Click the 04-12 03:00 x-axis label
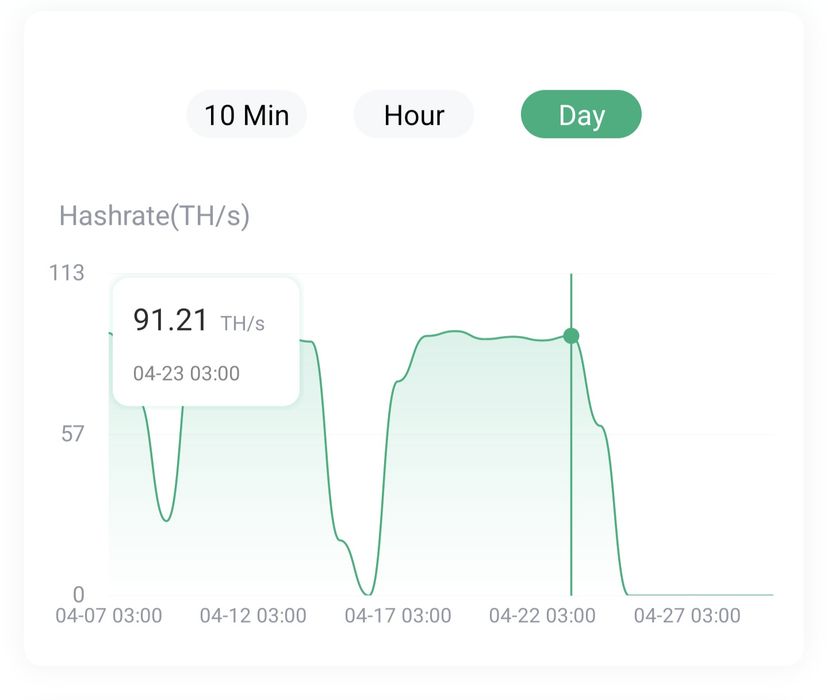The width and height of the screenshot is (828, 700). click(x=253, y=616)
